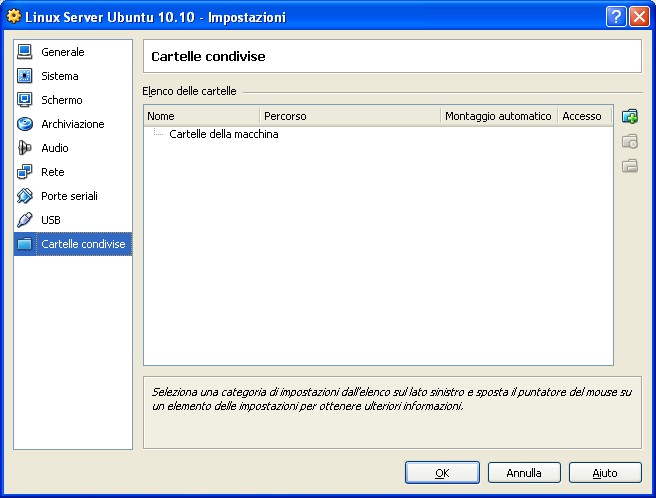Click the edit shared folder icon

point(630,142)
